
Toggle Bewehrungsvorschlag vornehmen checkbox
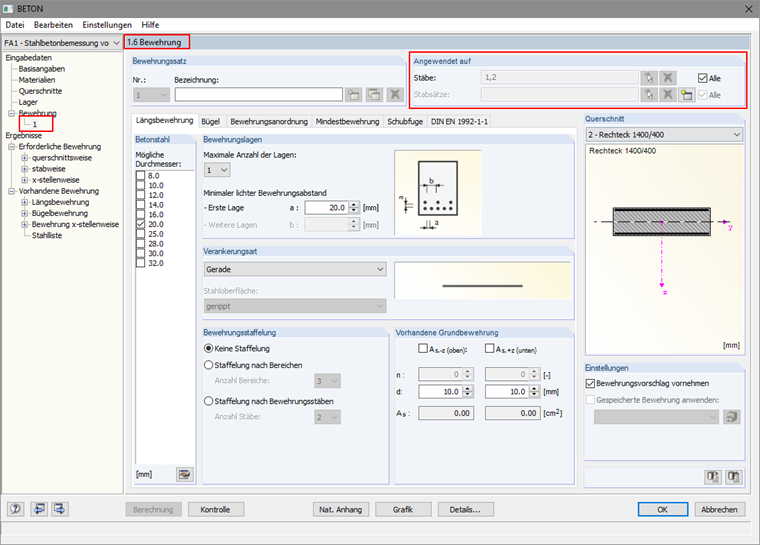coord(590,383)
